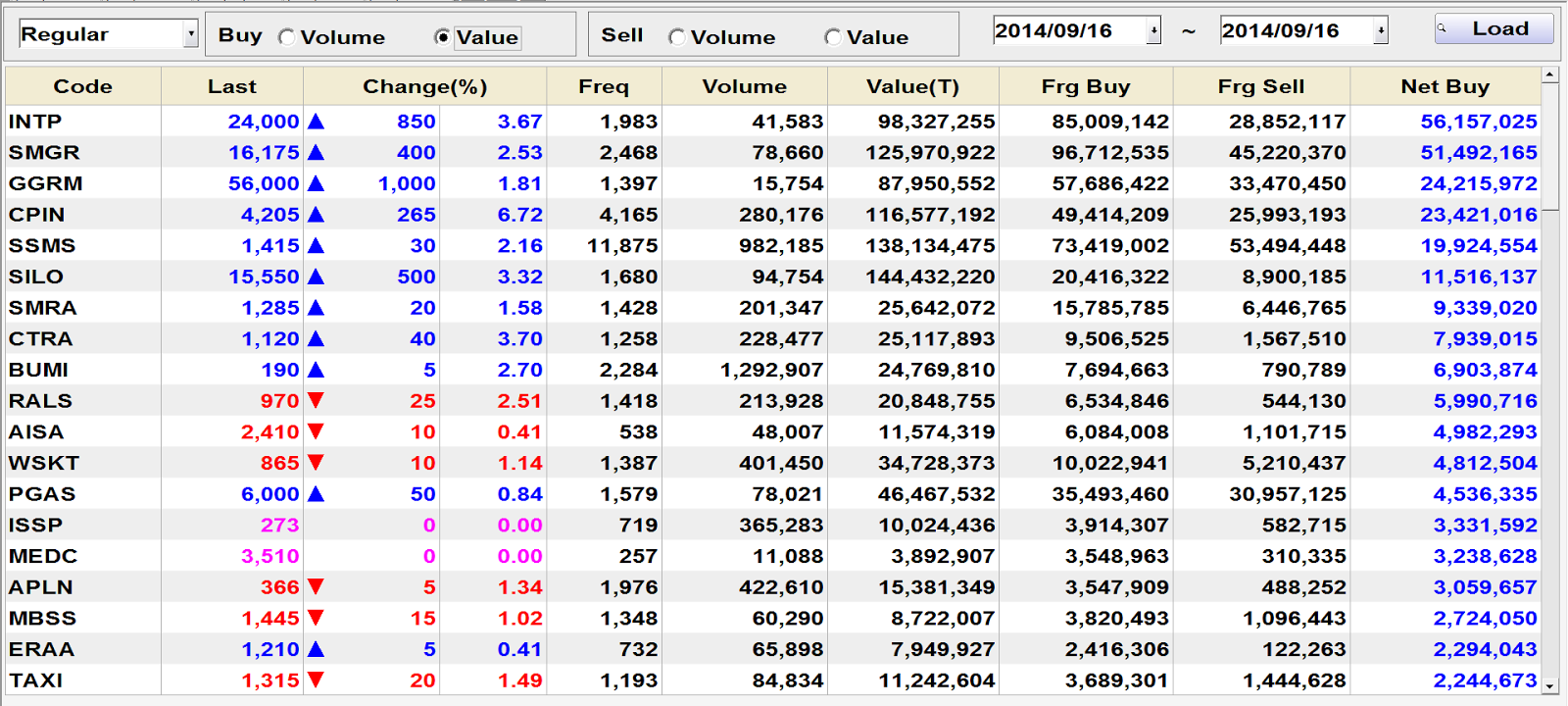Select the INTP stock code

point(35,122)
